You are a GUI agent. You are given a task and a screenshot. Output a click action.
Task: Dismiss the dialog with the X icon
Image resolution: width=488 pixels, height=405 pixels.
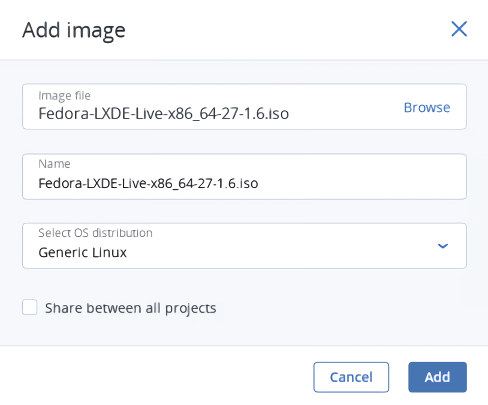click(459, 29)
